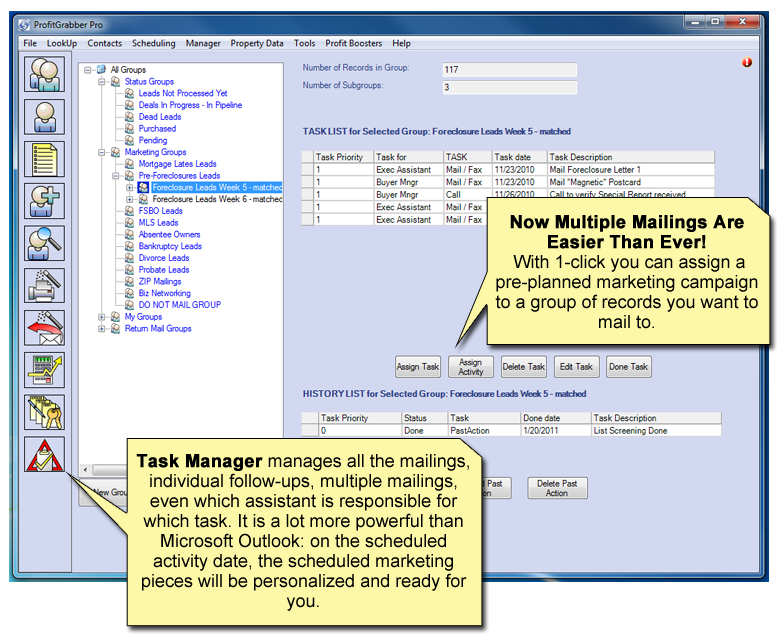Click the Done Task button
The width and height of the screenshot is (780, 638).
click(629, 367)
